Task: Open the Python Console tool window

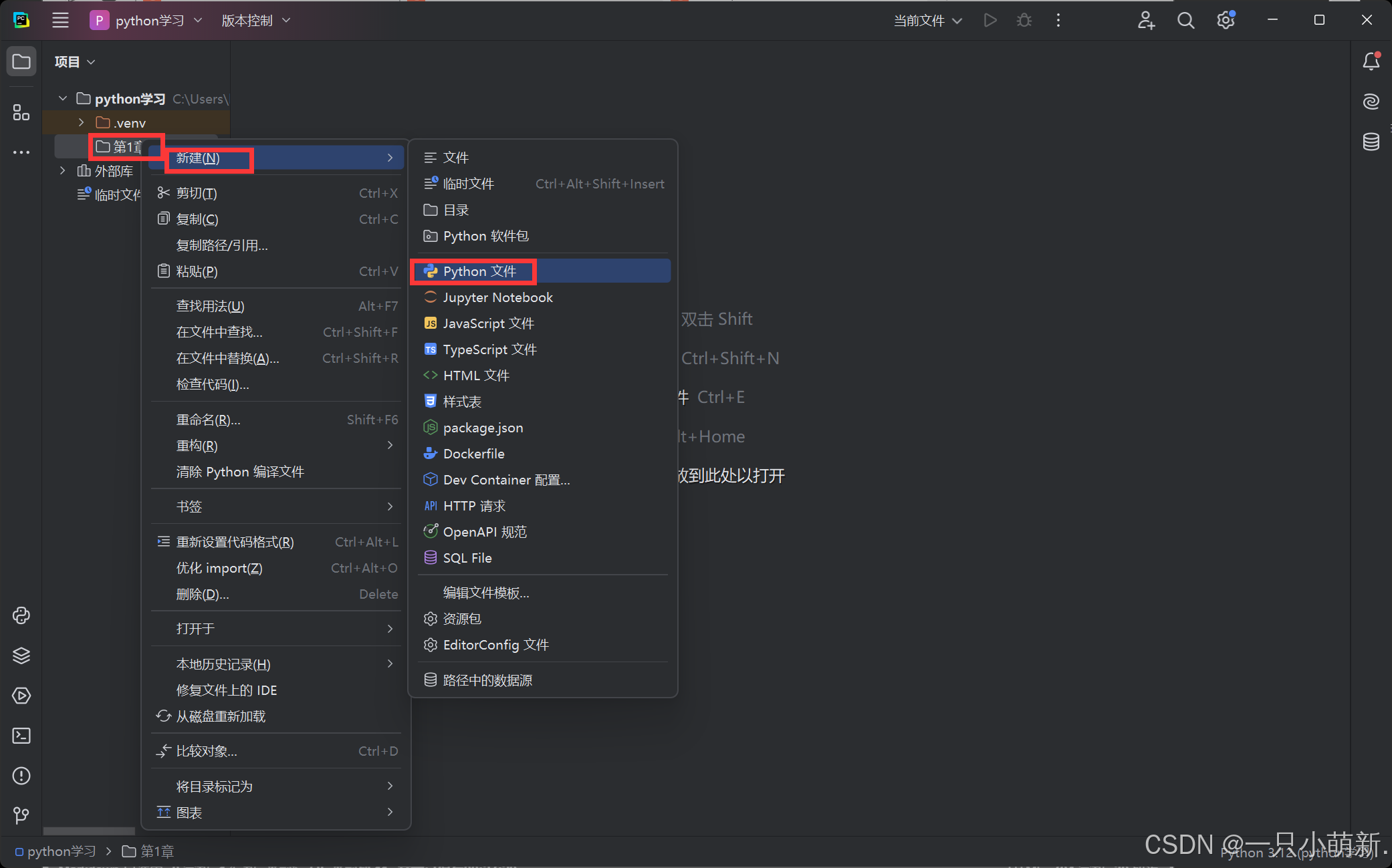Action: [x=21, y=615]
